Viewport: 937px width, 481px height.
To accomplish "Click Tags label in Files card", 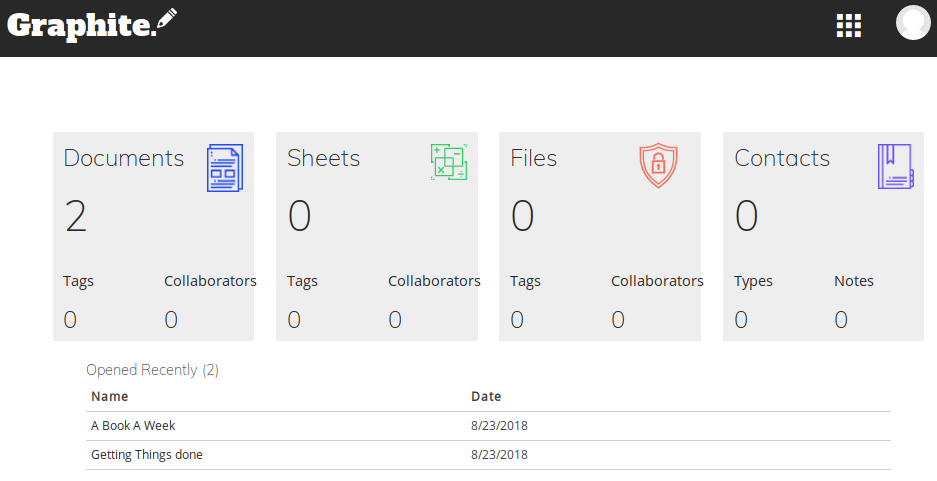I will point(525,281).
